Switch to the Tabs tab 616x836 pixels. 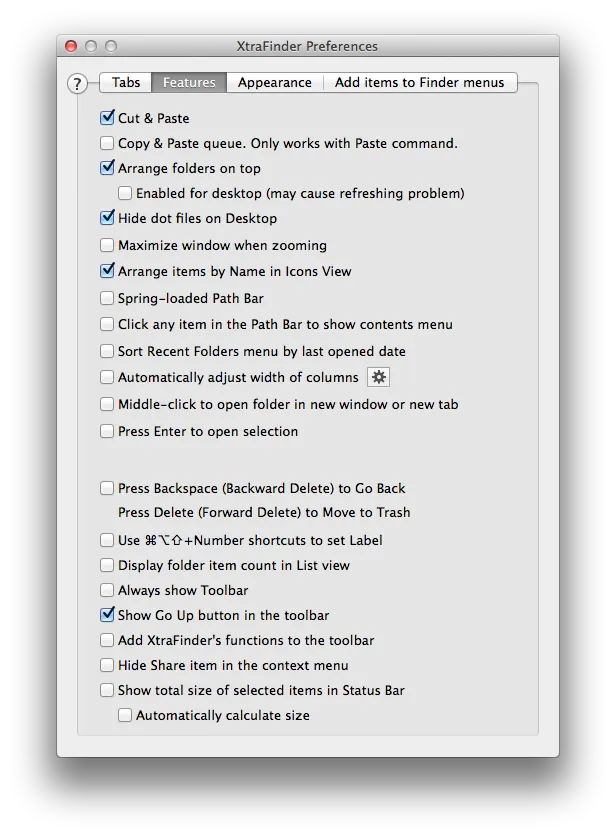tap(126, 82)
